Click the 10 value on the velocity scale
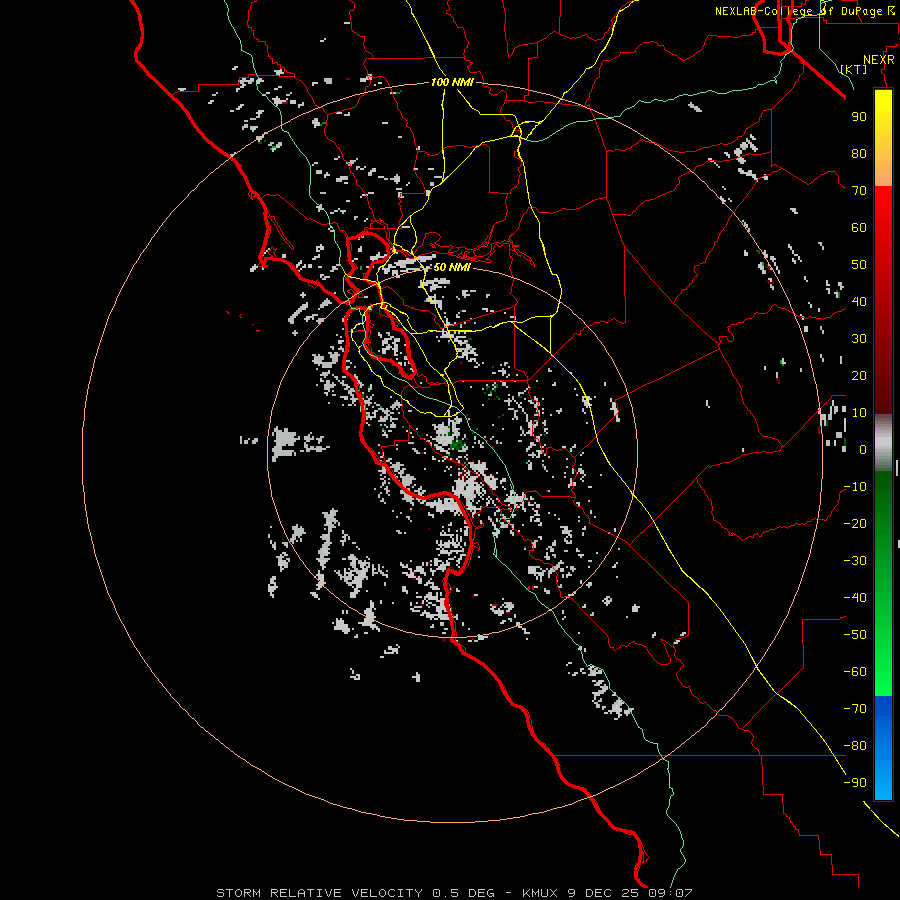 tap(859, 413)
